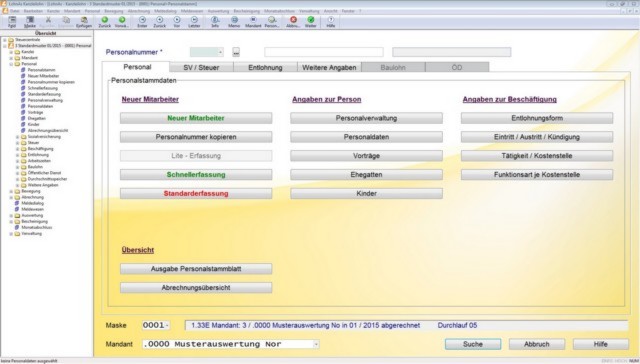
Task: Click the red Standarderfassung button
Action: 196,193
